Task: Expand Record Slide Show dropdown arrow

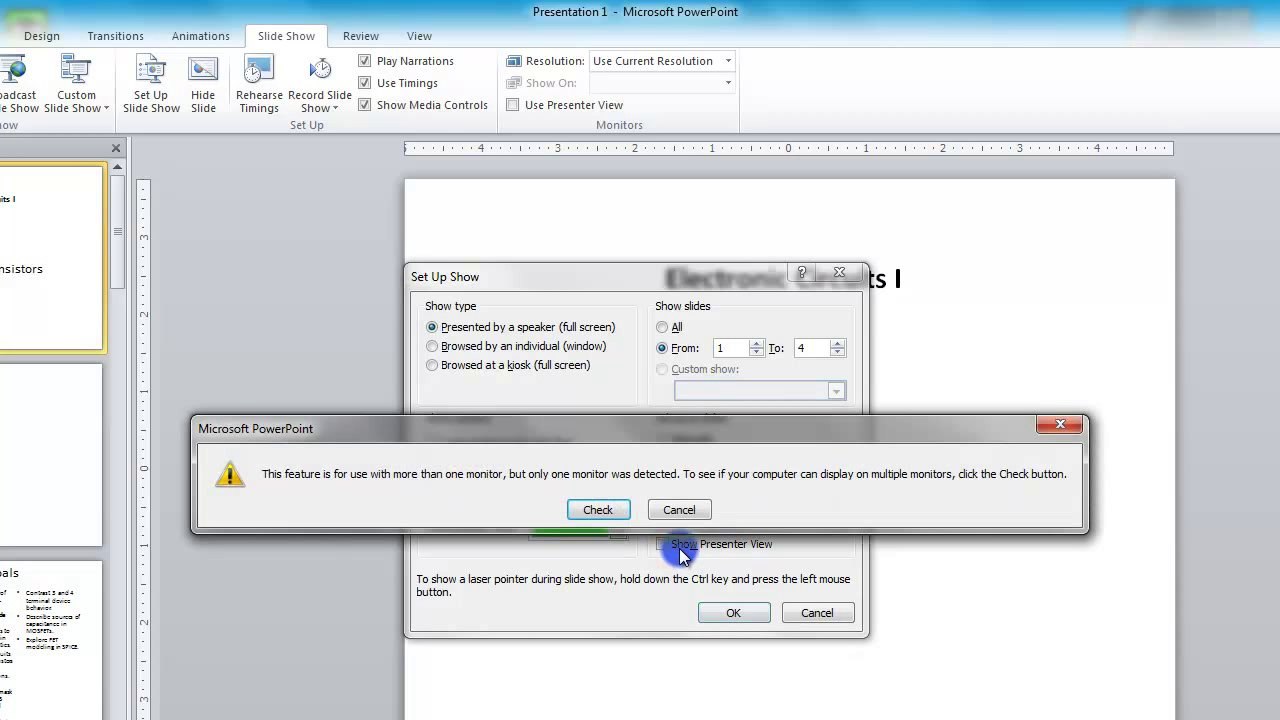Action: pos(335,108)
